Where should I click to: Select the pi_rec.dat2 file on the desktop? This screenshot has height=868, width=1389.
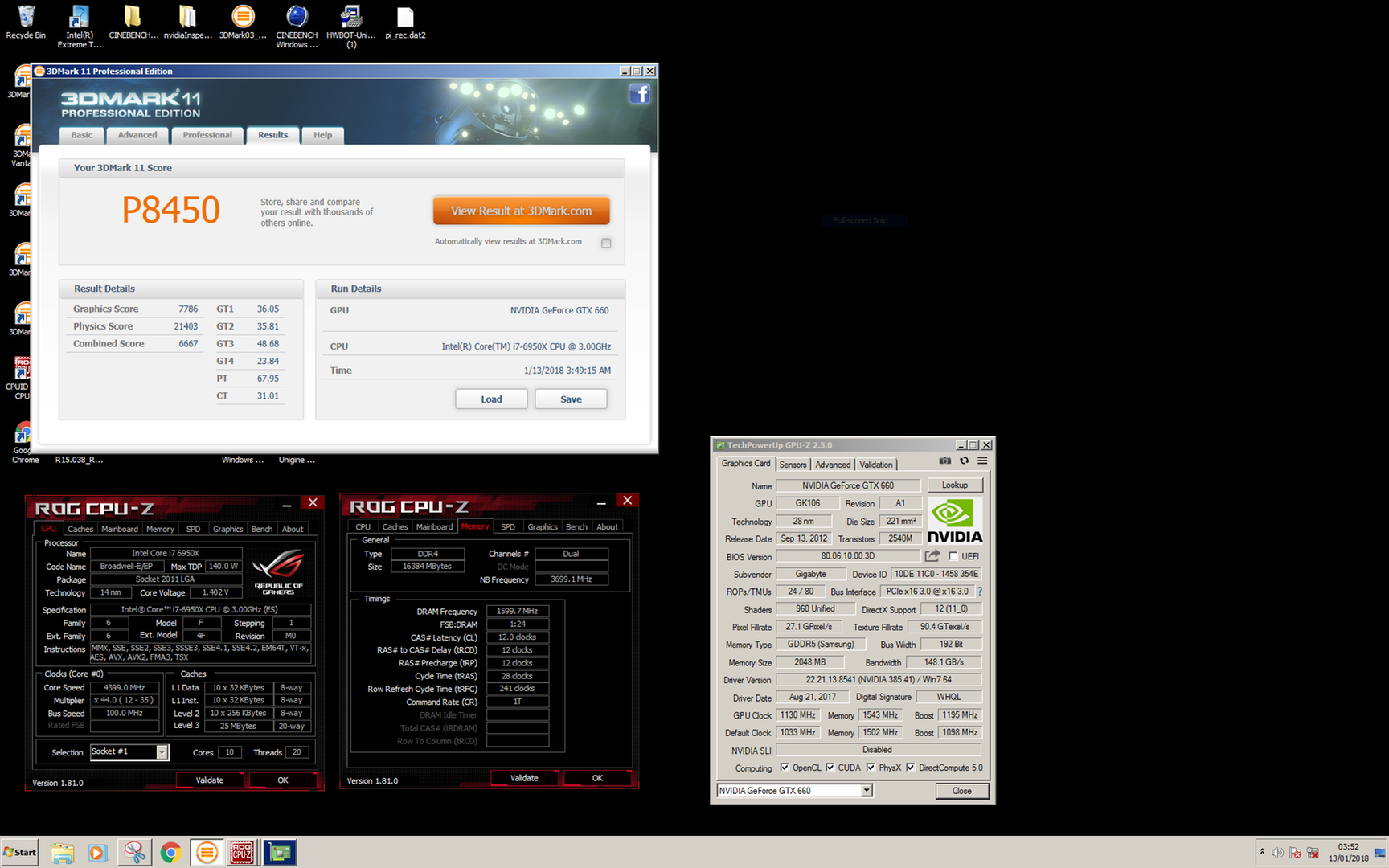pyautogui.click(x=405, y=23)
